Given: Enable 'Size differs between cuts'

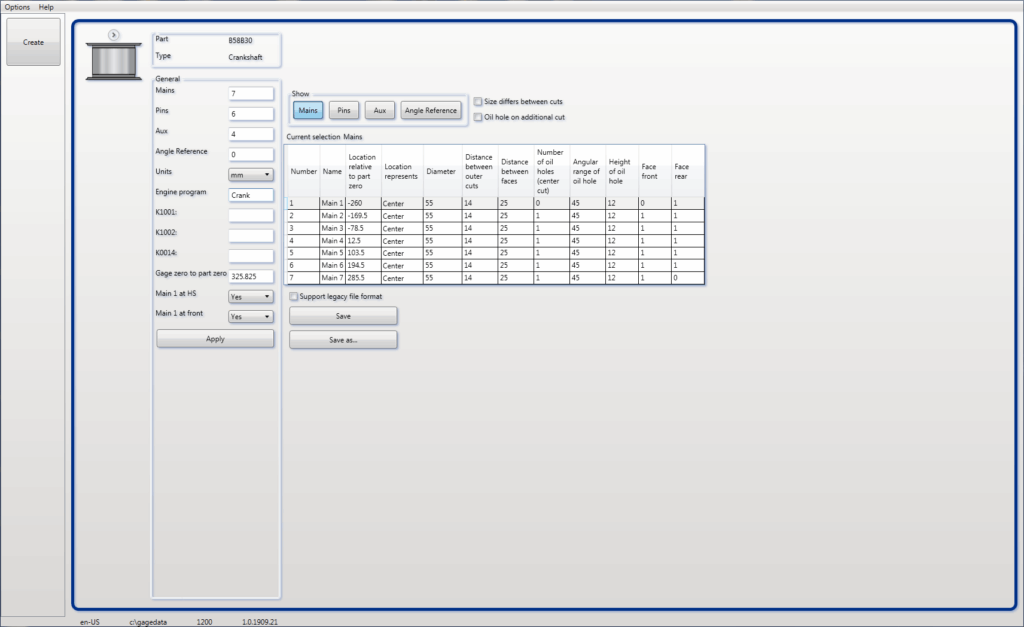Looking at the screenshot, I should [x=478, y=101].
